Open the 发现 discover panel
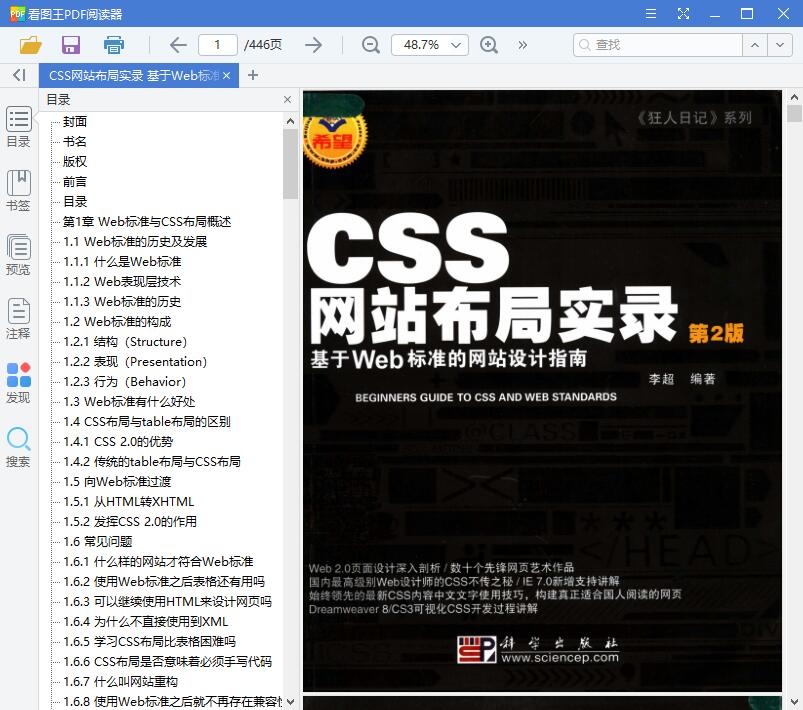803x710 pixels. click(18, 383)
